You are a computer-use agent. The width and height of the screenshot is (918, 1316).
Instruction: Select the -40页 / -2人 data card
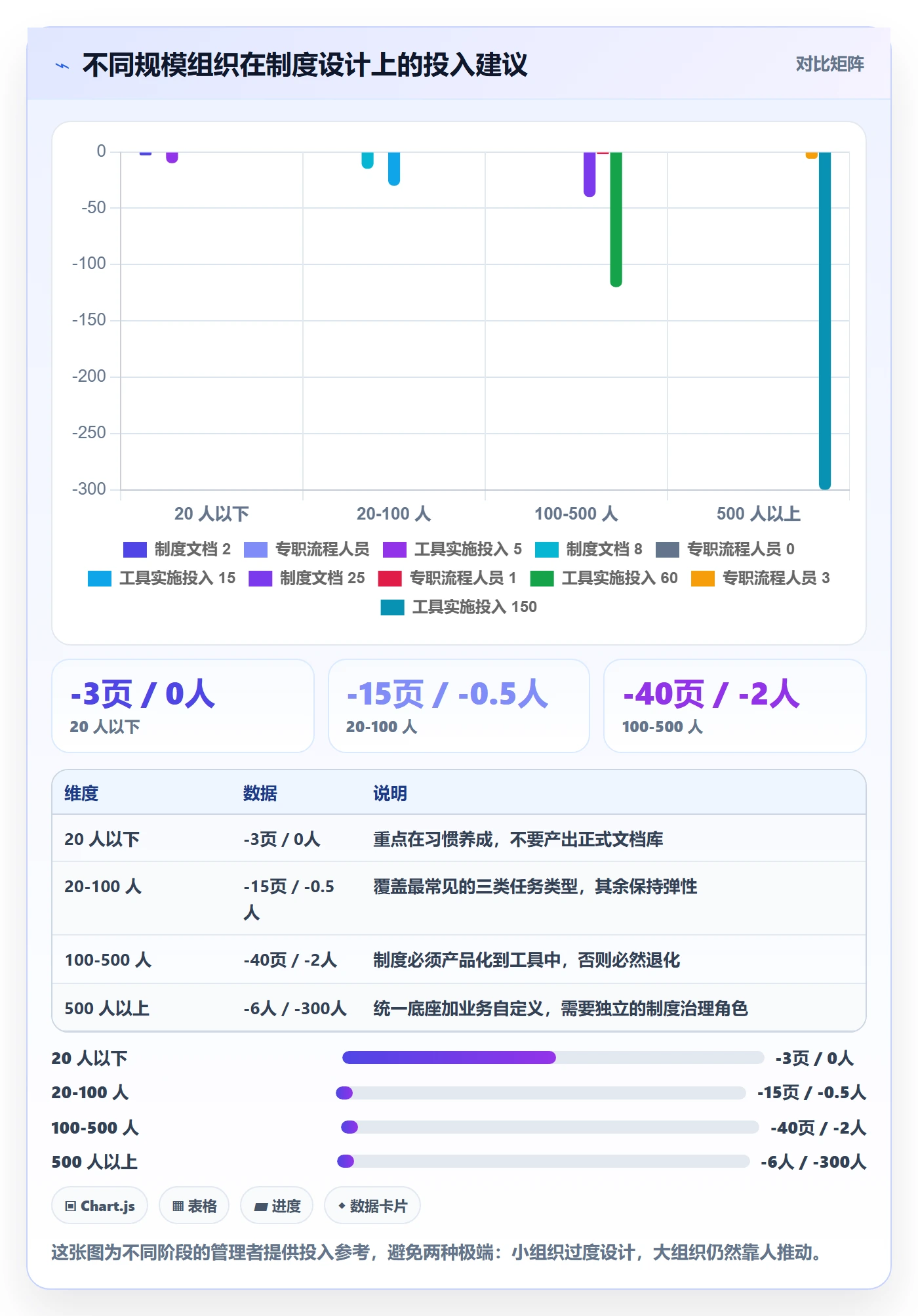pos(735,706)
